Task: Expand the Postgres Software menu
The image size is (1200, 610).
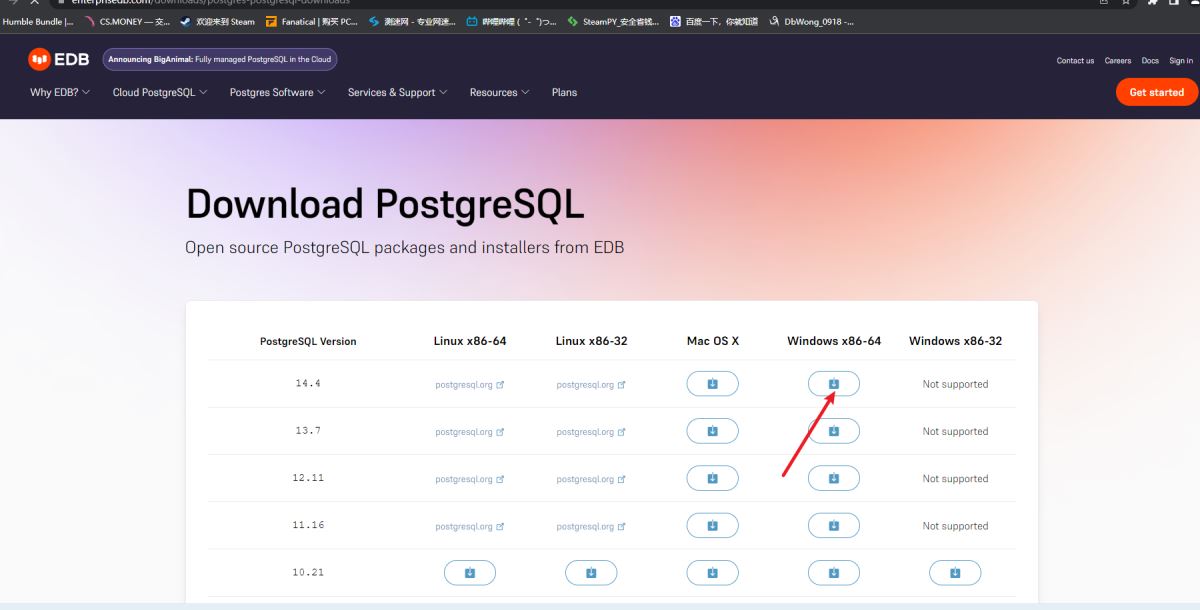Action: [278, 92]
